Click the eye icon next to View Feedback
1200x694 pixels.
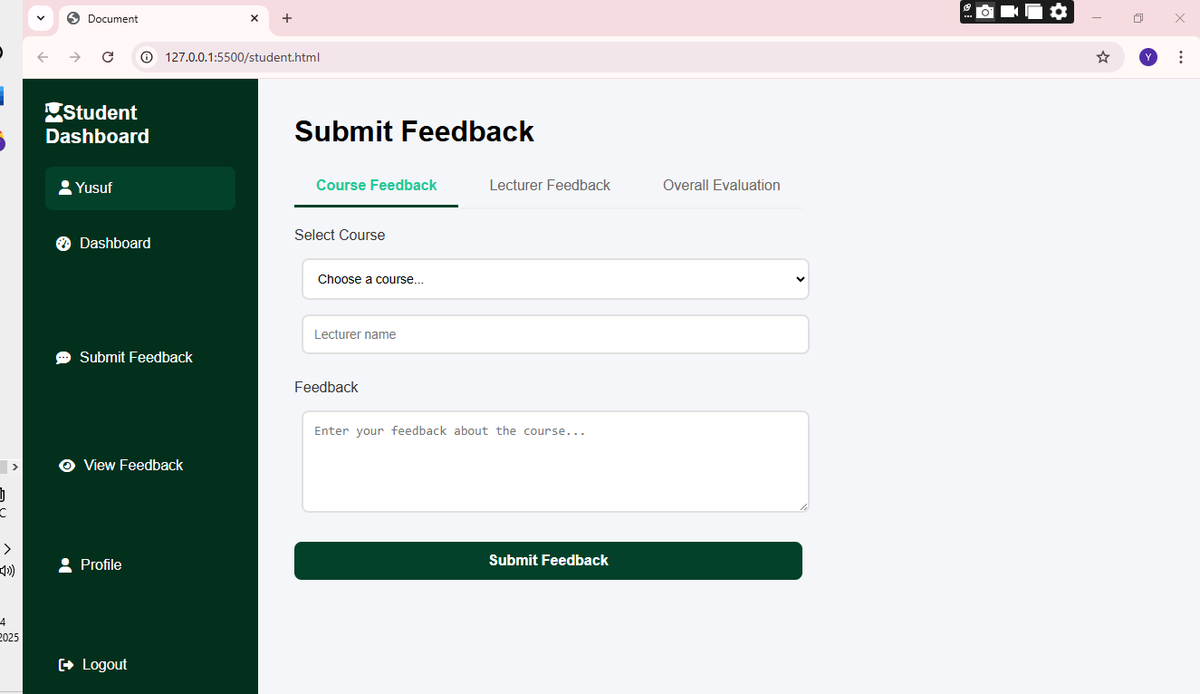(66, 465)
